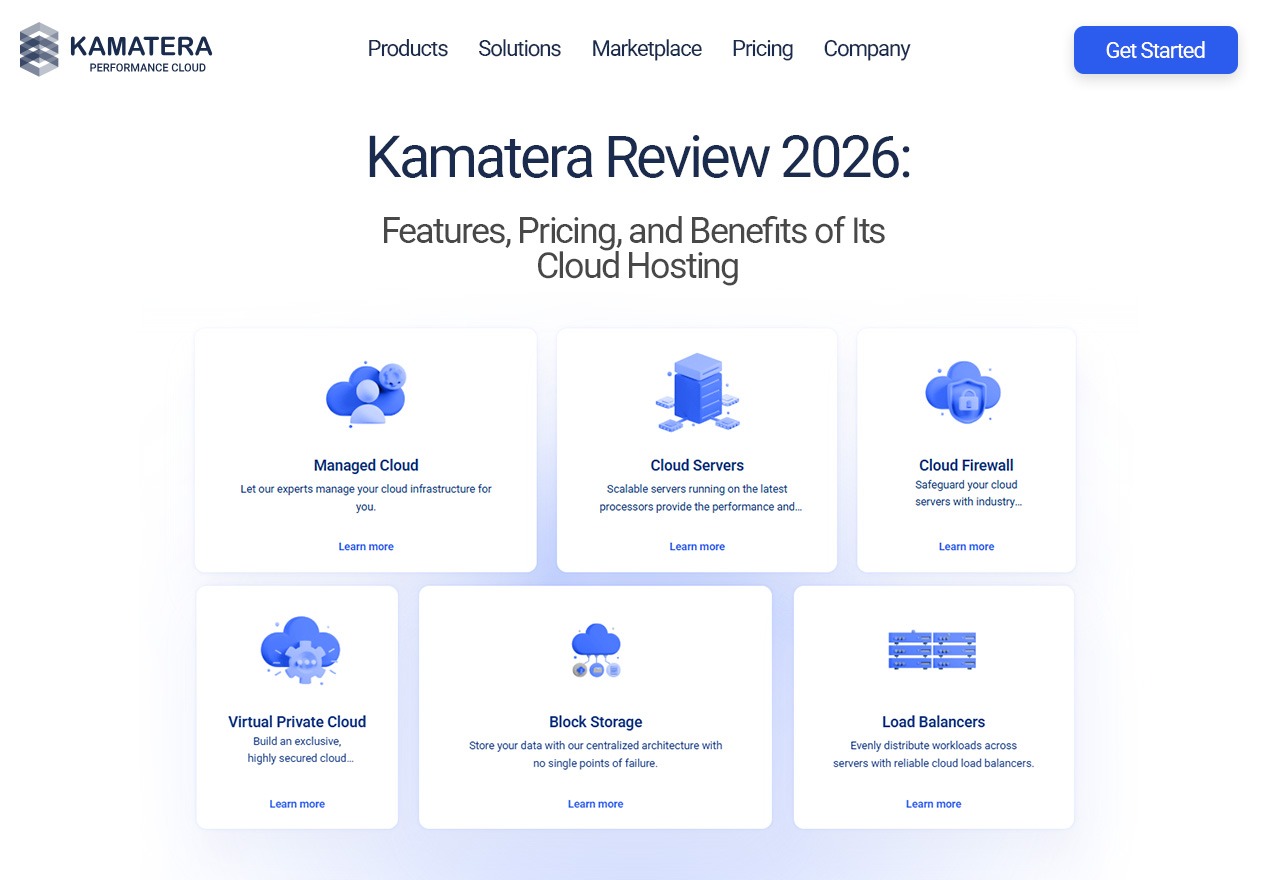
Task: Select the Virtual Private Cloud card title
Action: point(297,722)
